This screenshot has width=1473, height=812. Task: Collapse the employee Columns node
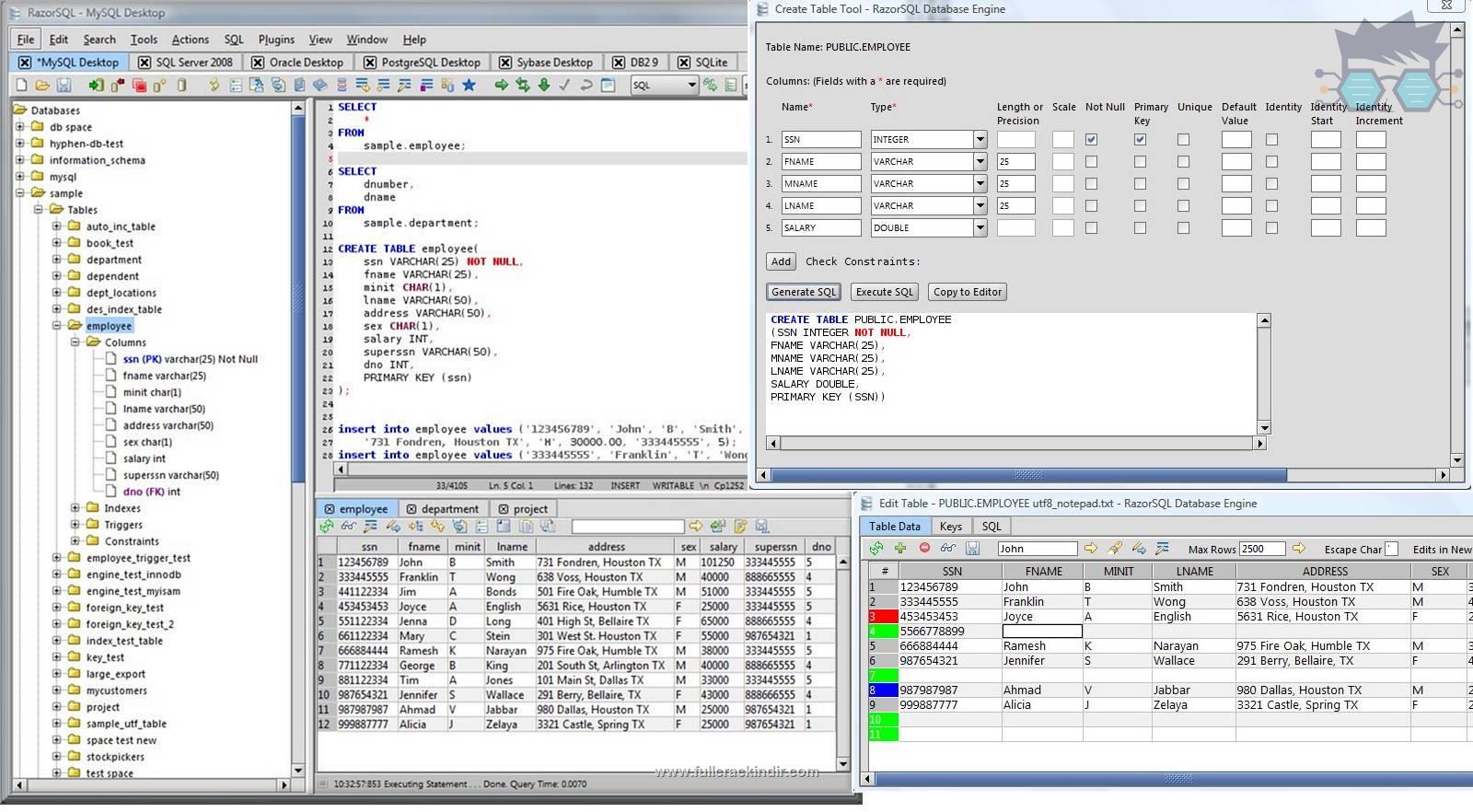[75, 342]
